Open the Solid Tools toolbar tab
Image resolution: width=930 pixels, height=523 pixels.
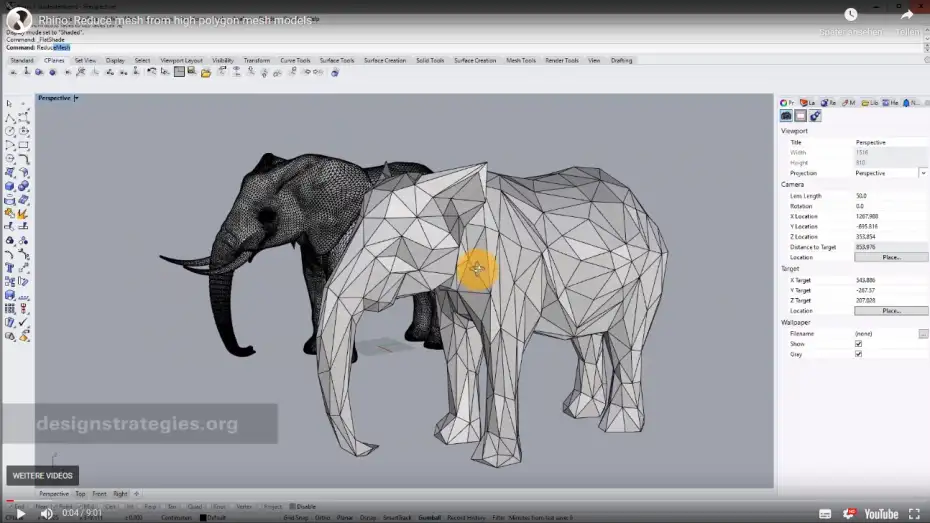coord(430,60)
